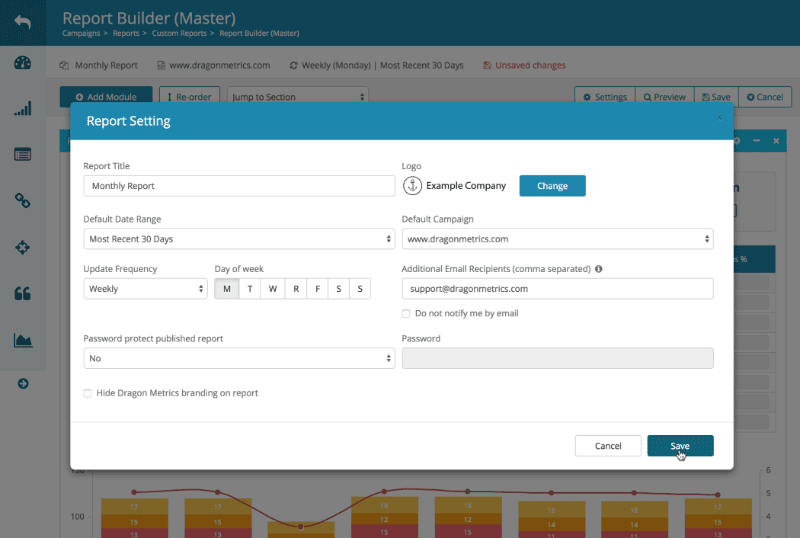Image resolution: width=800 pixels, height=538 pixels.
Task: Click the refresh icon next to Weekly (Monday)
Action: tap(293, 65)
